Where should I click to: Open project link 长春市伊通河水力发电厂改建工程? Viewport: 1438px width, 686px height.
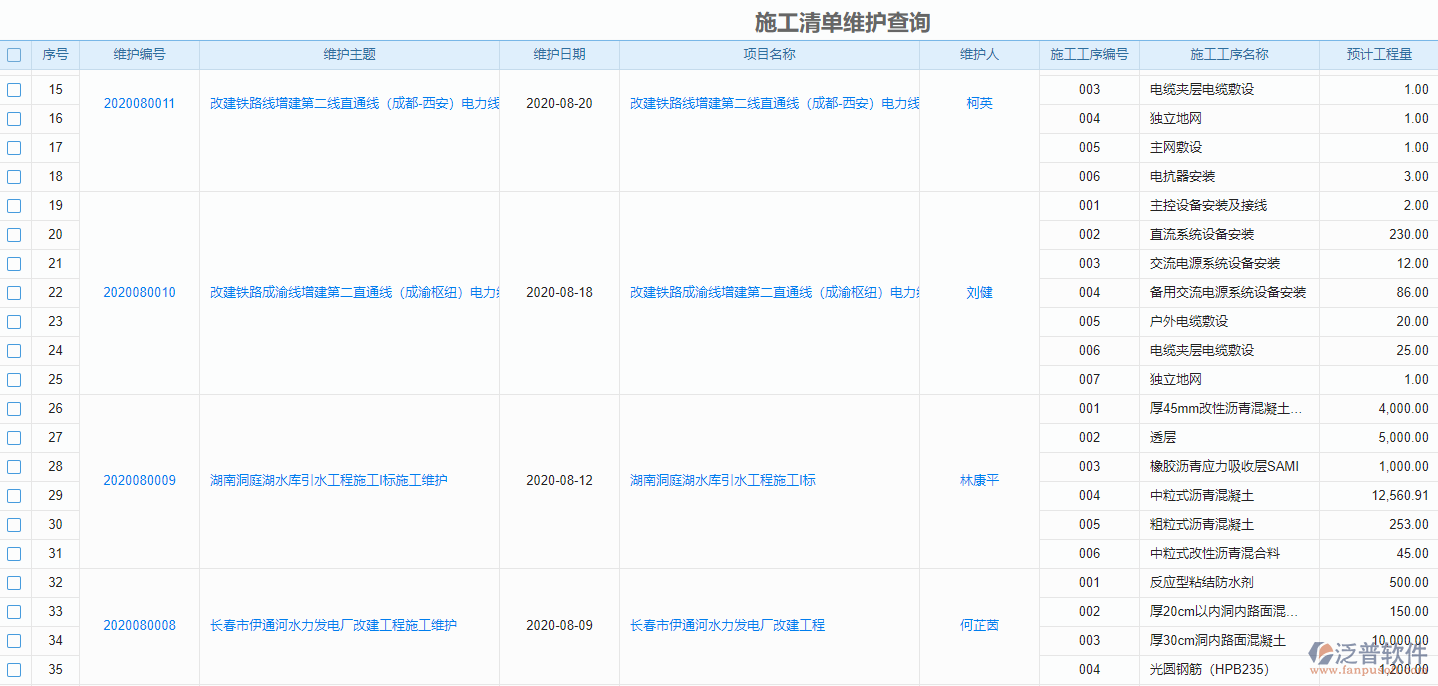click(x=727, y=625)
